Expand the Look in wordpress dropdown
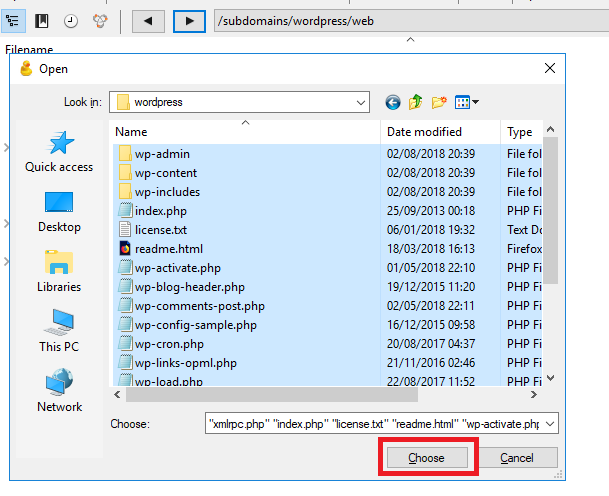Screen dimensions: 609x496 [361, 103]
